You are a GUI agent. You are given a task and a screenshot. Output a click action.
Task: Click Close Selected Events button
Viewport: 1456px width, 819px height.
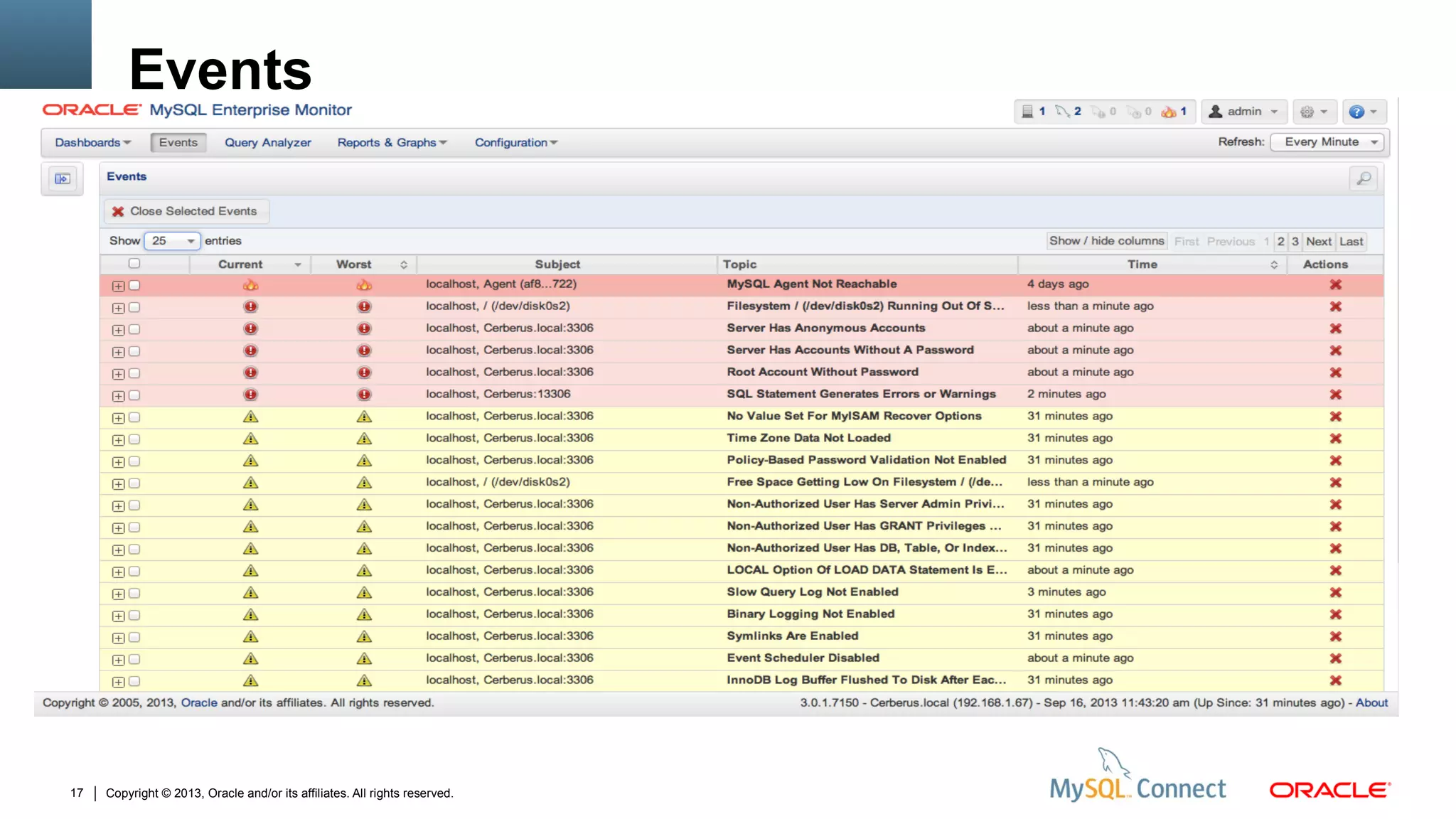[186, 211]
